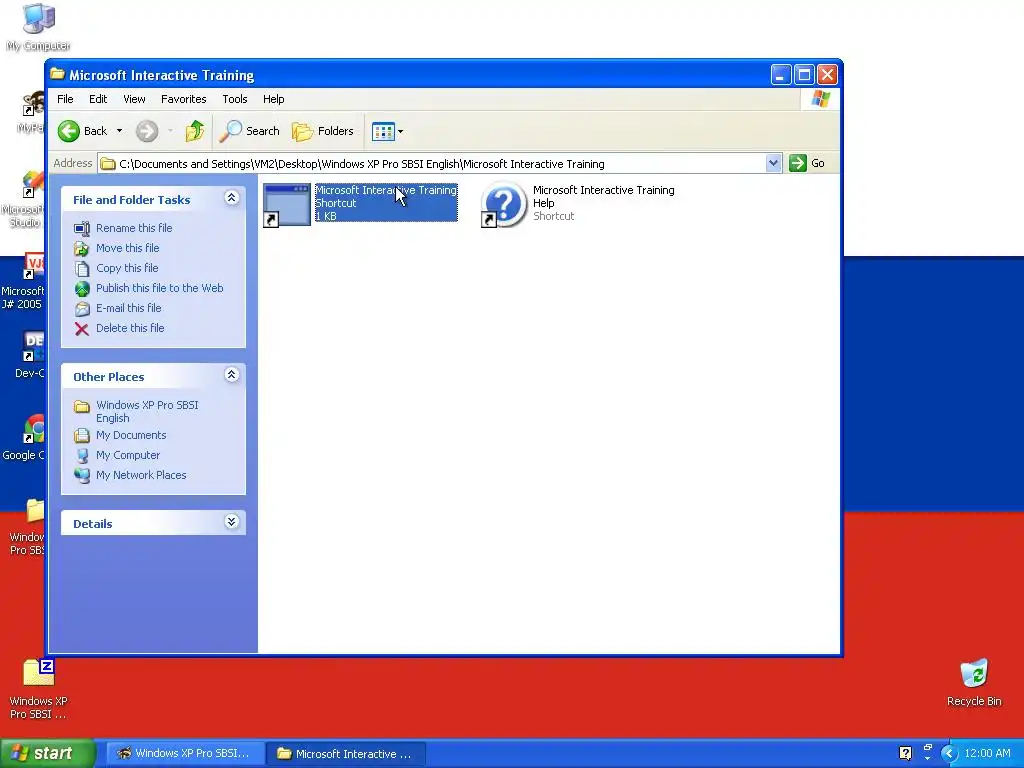Viewport: 1024px width, 768px height.
Task: Go to My Documents in Other Places
Action: coord(131,436)
